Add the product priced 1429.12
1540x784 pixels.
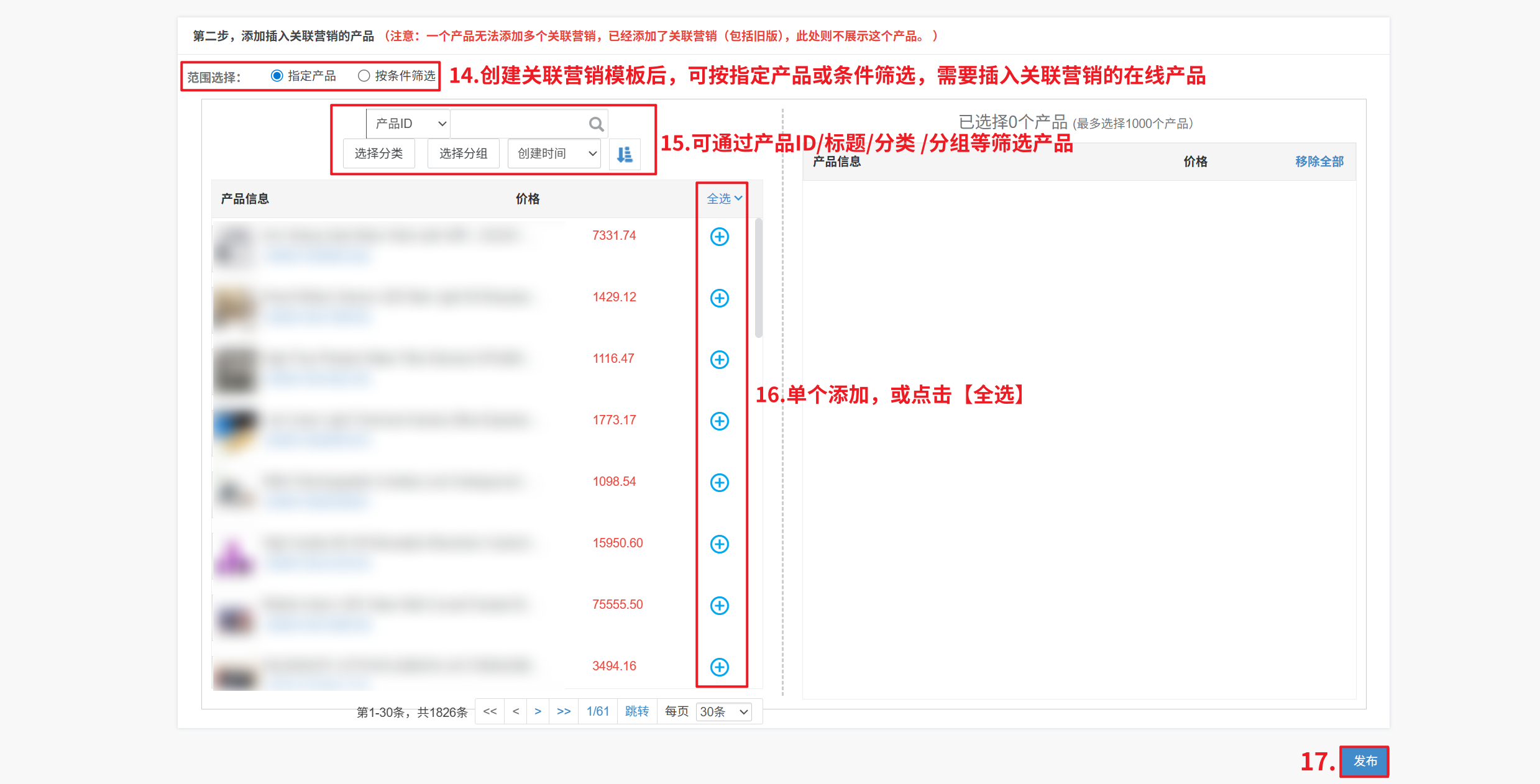[x=719, y=298]
